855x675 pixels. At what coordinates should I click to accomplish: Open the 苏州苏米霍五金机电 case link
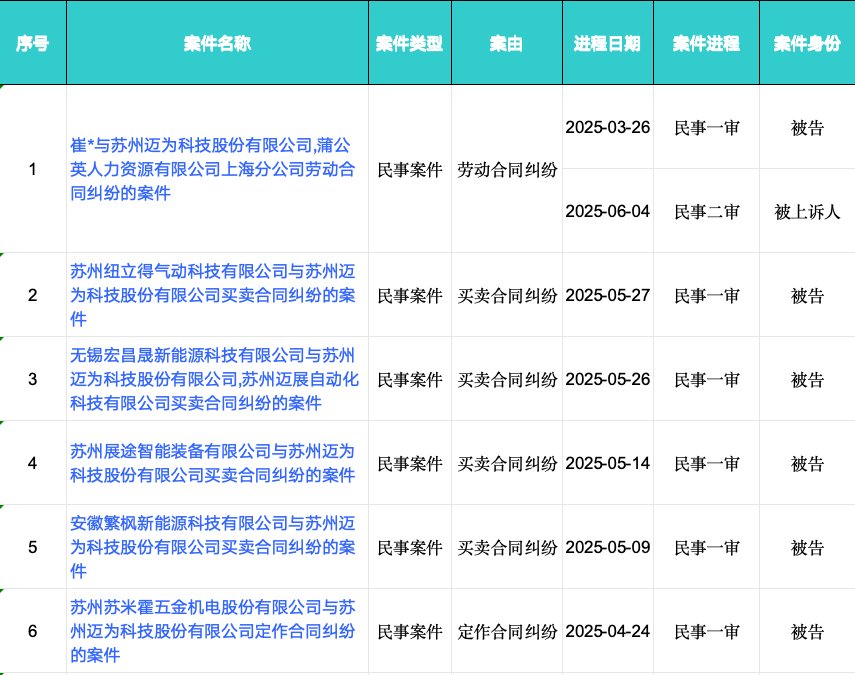(x=213, y=631)
